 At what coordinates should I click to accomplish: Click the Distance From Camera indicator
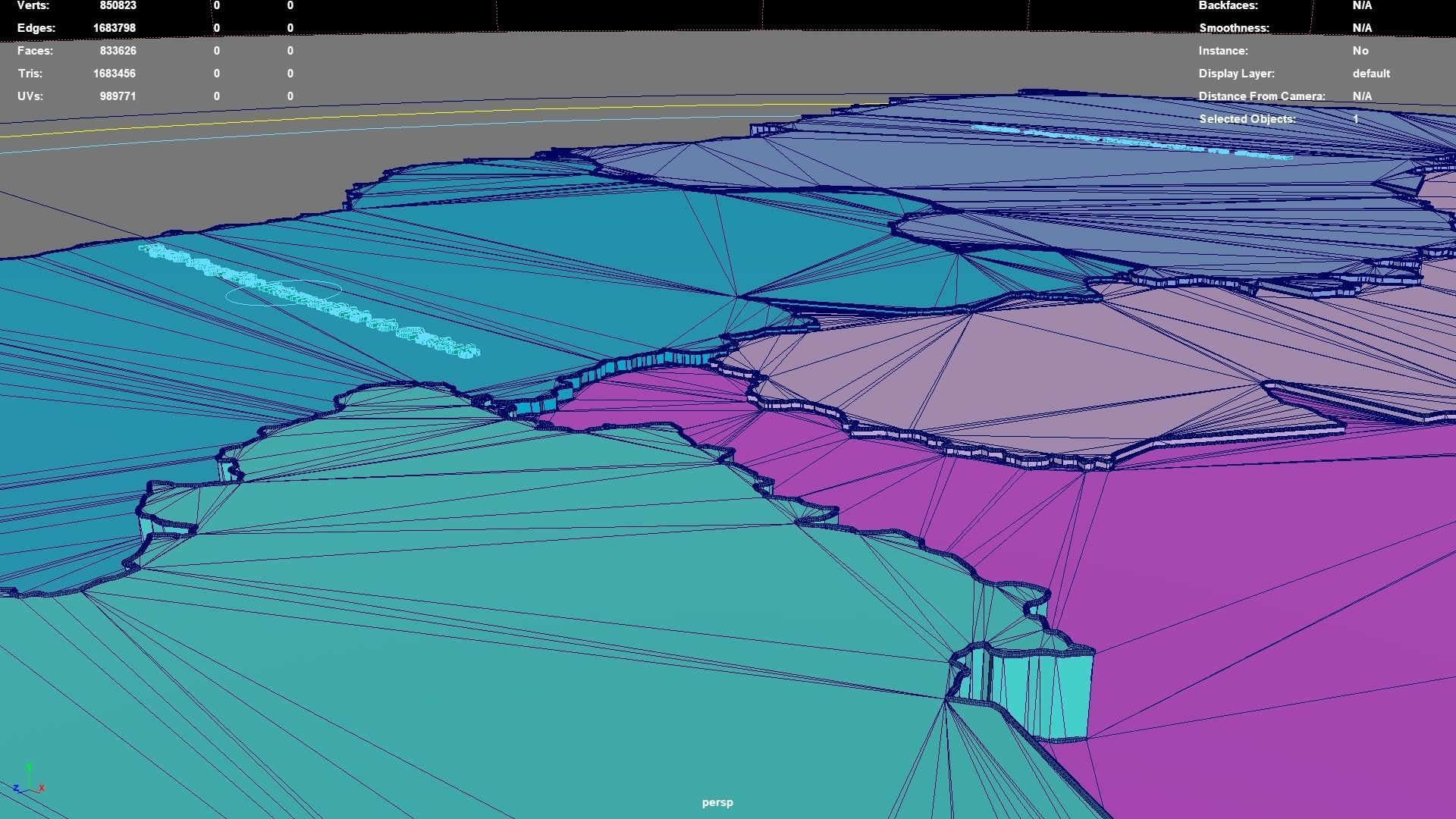[x=1262, y=96]
